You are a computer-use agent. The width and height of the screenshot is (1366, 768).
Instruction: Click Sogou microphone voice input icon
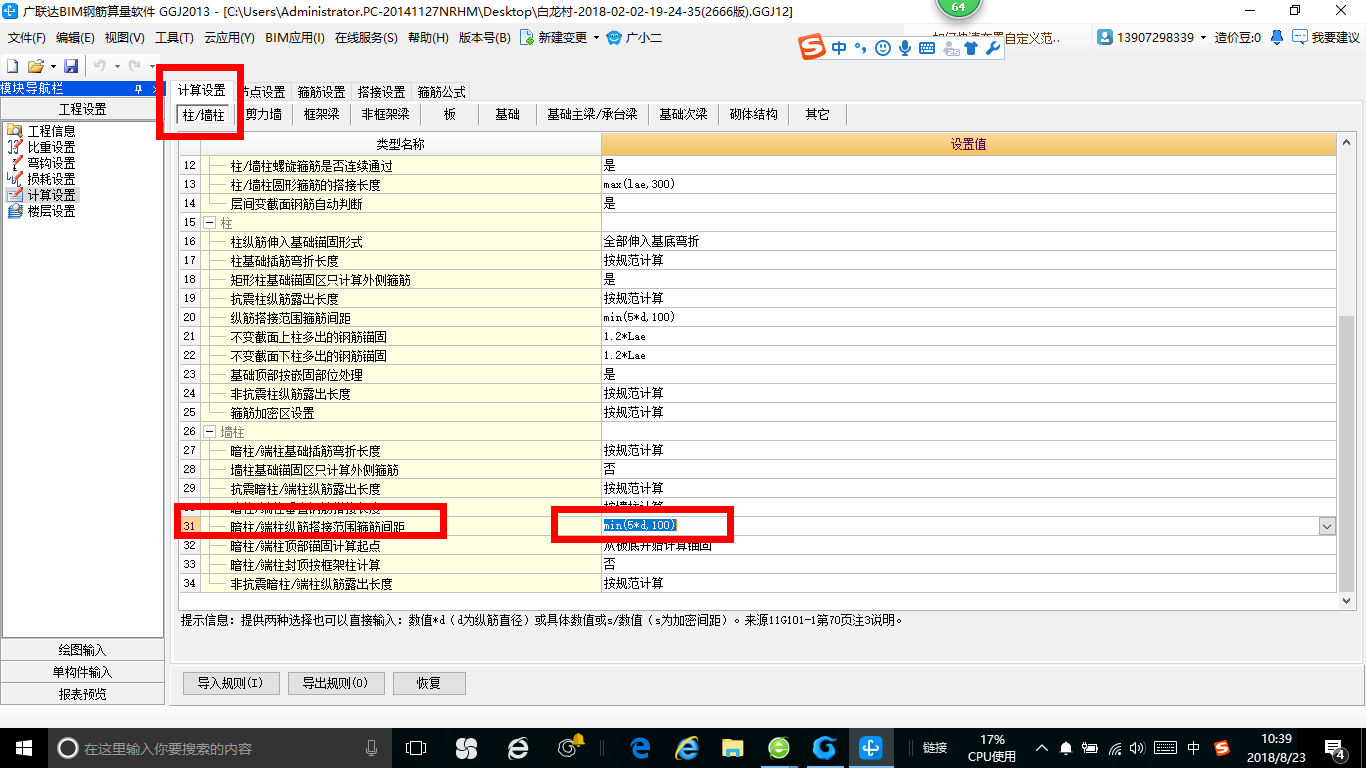[x=905, y=48]
